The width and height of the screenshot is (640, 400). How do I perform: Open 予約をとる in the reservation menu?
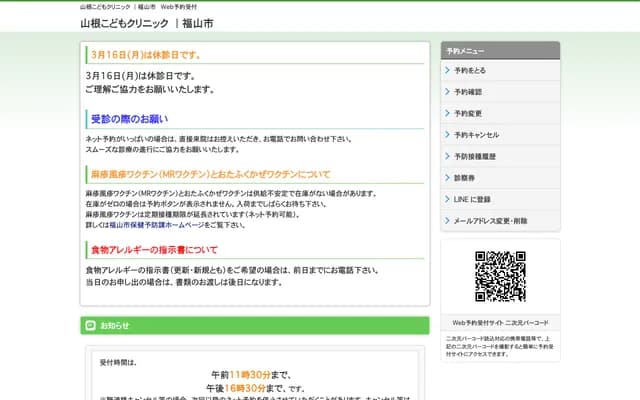coord(500,70)
